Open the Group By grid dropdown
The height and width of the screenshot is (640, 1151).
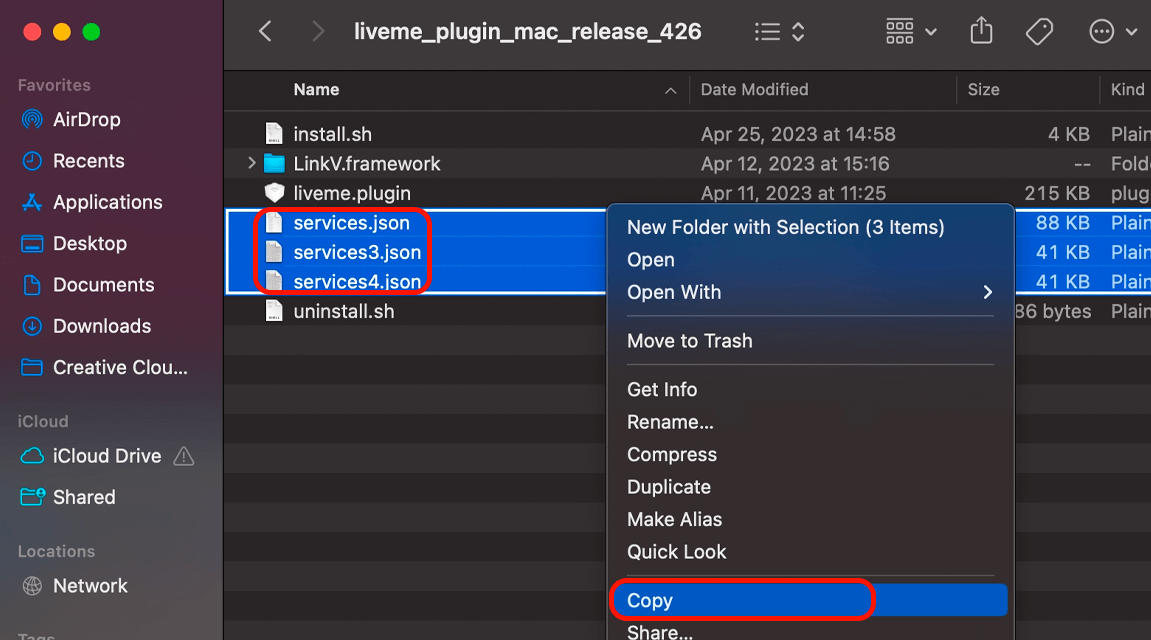911,32
